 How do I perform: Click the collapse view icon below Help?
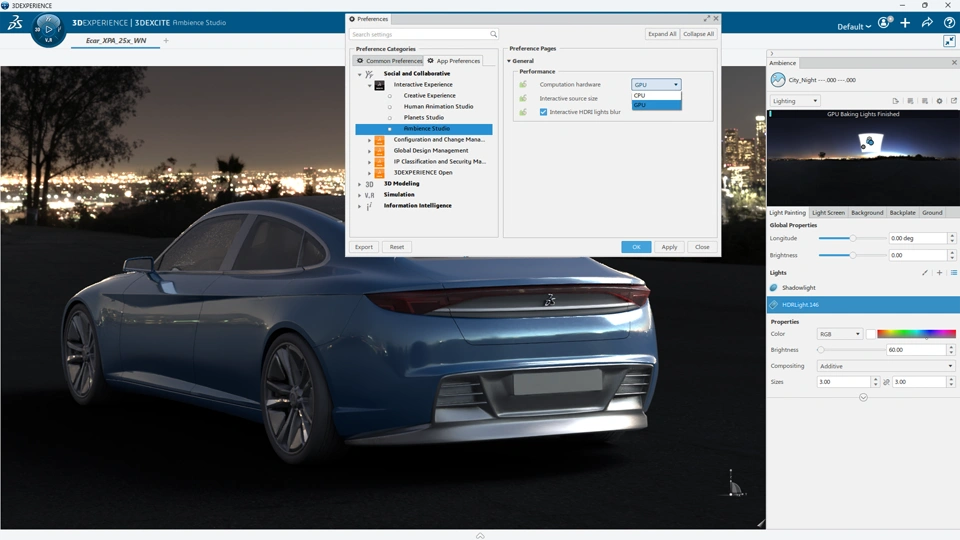point(949,40)
